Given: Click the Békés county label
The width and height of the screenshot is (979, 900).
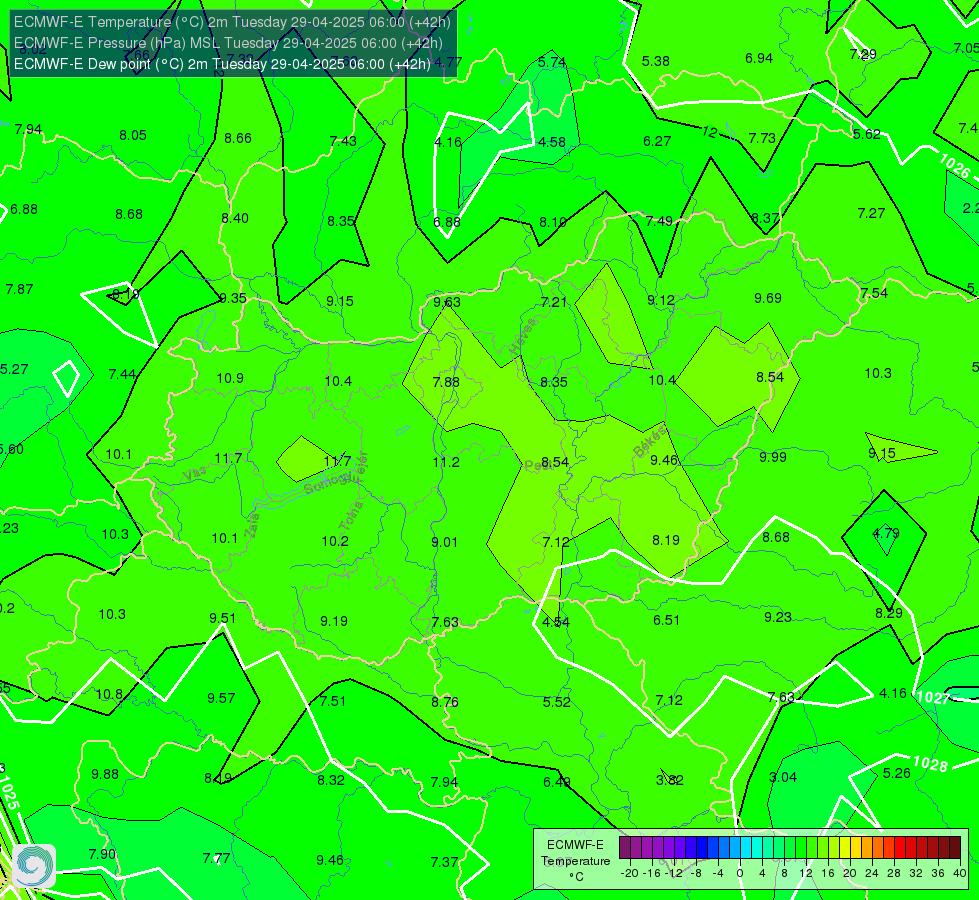Looking at the screenshot, I should tap(649, 443).
